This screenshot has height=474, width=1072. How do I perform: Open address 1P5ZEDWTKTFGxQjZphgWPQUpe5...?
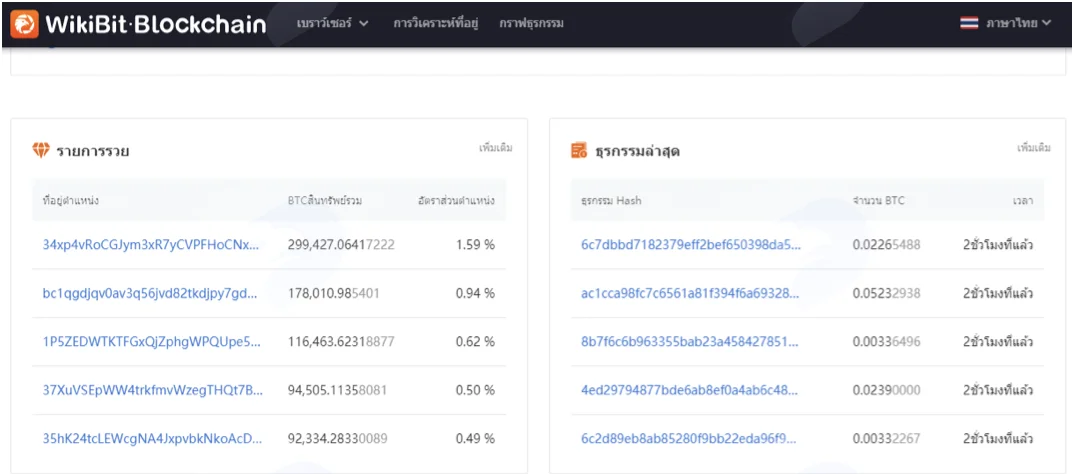pyautogui.click(x=152, y=341)
